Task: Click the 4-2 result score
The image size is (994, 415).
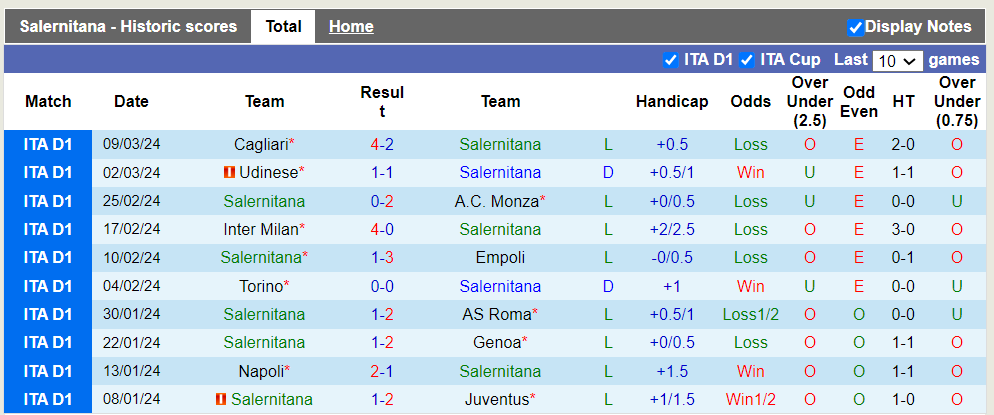Action: pyautogui.click(x=382, y=144)
